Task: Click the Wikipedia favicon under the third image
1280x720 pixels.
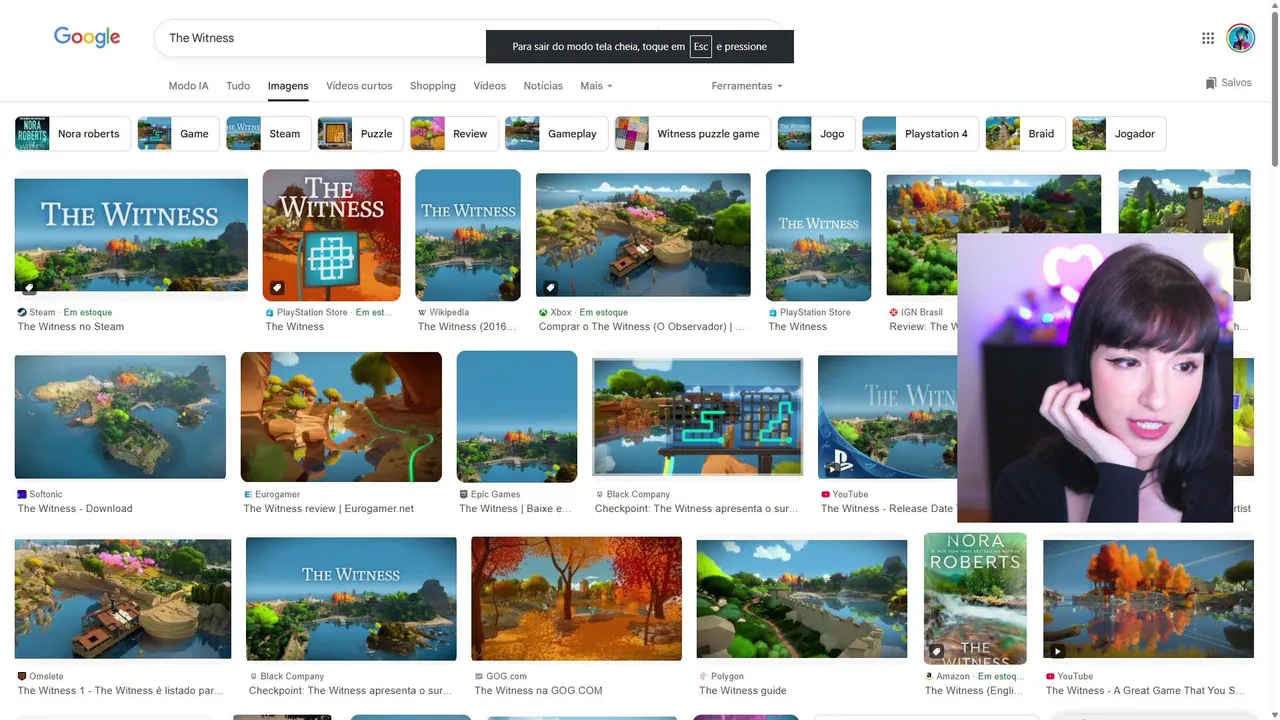Action: (x=422, y=312)
